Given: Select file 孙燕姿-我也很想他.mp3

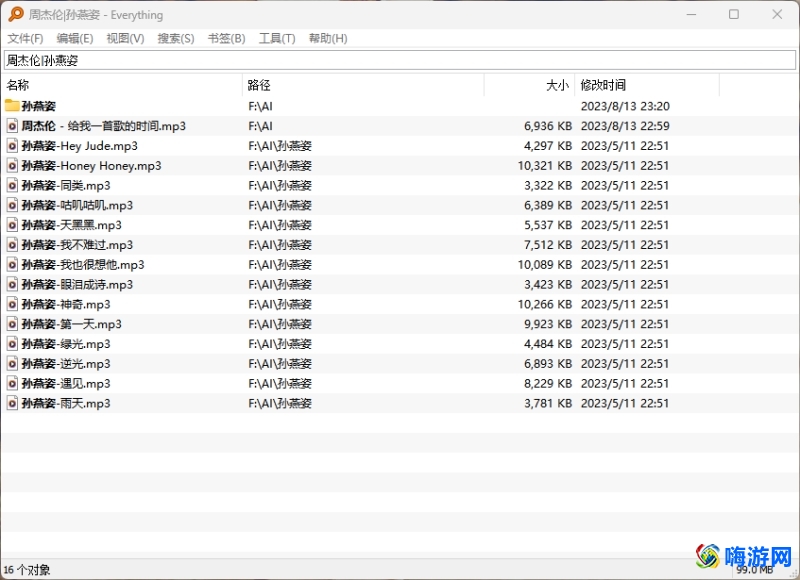Looking at the screenshot, I should tap(83, 265).
